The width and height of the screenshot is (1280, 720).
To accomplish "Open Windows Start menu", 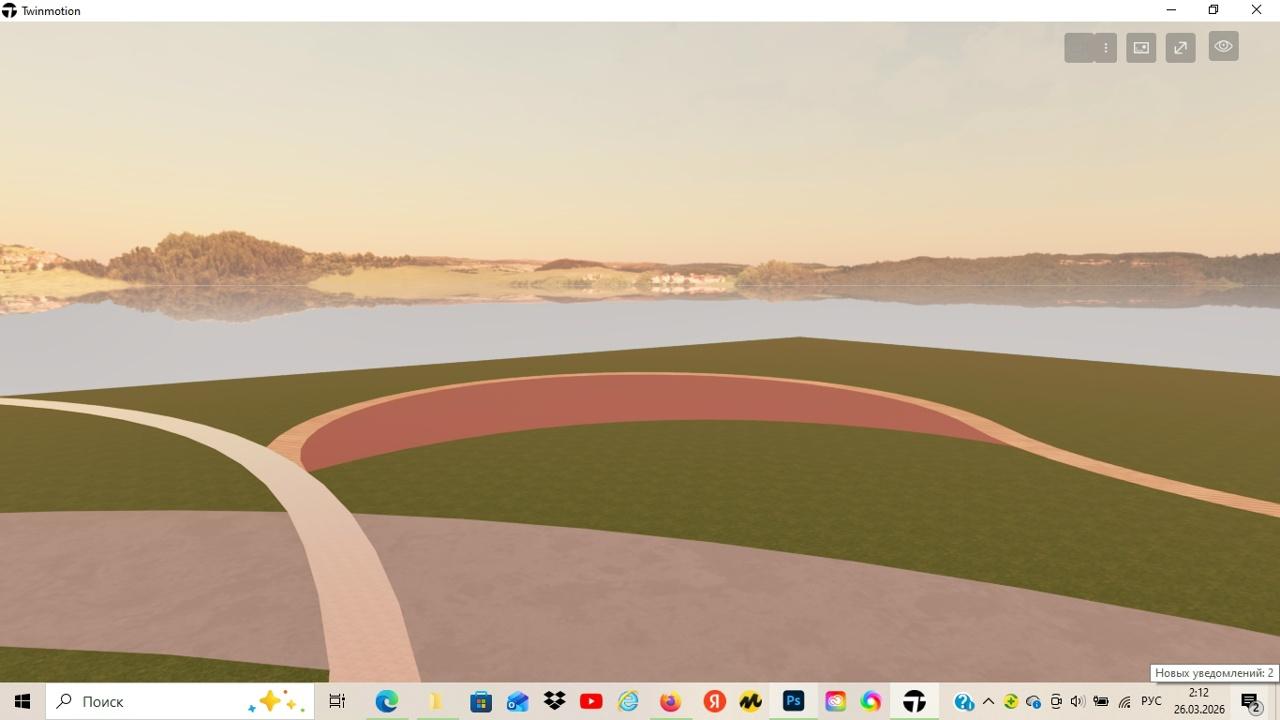I will (x=22, y=702).
